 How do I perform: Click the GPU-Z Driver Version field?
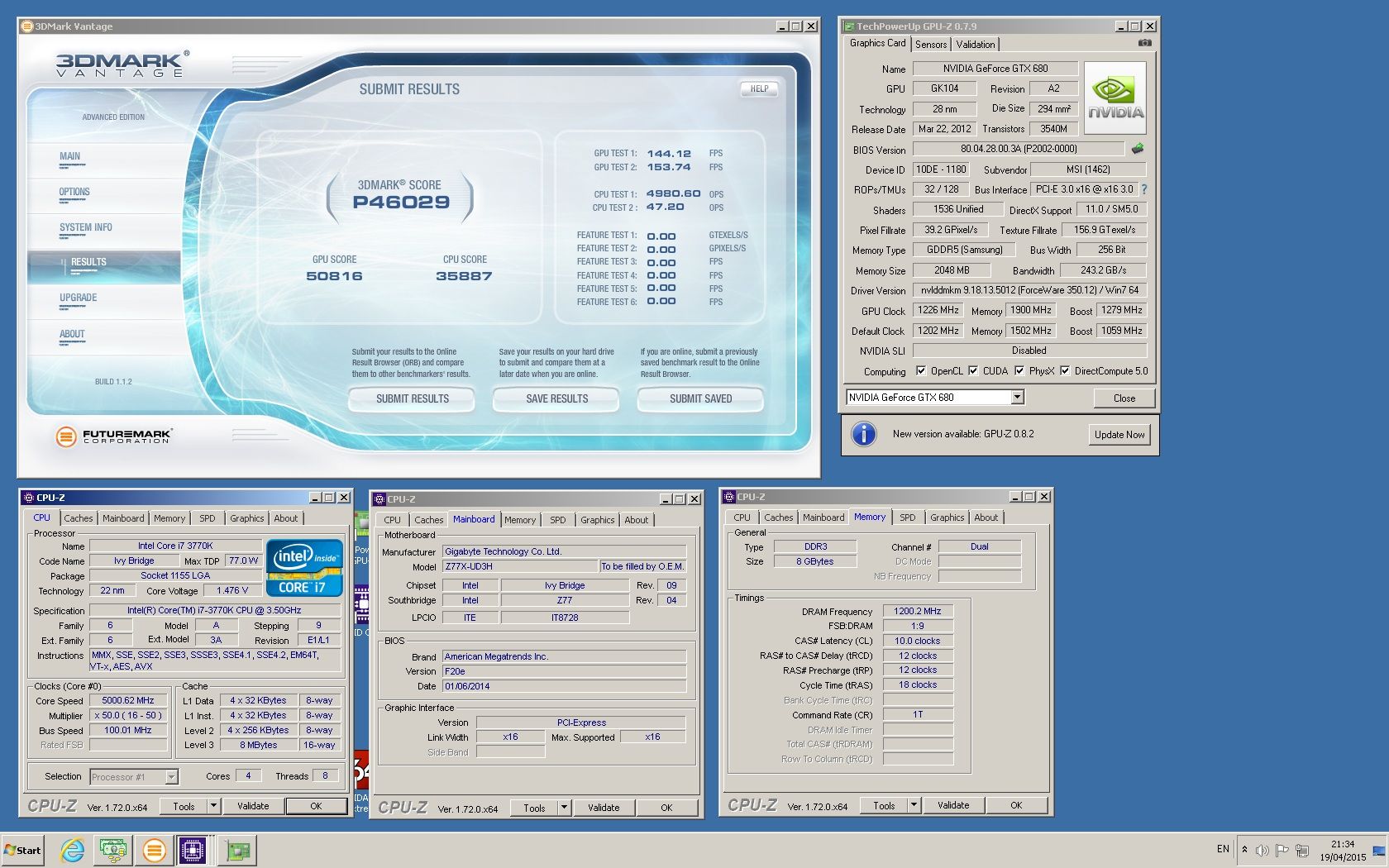[1029, 291]
